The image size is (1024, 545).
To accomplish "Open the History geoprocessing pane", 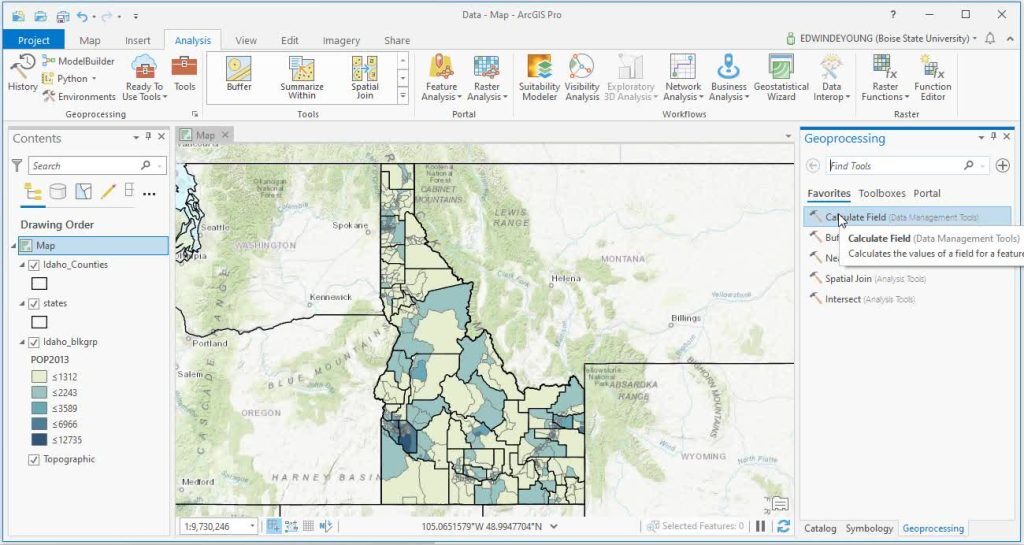I will 22,73.
